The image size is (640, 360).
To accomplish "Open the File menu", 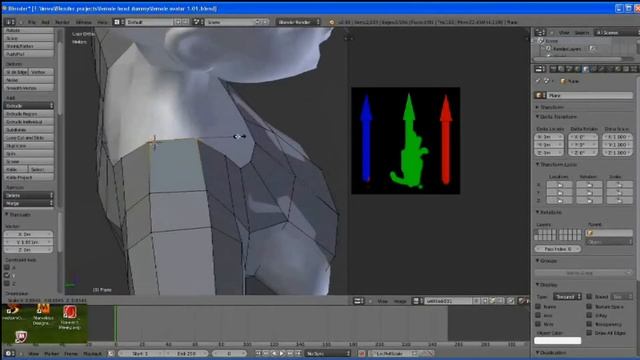I will (32, 22).
